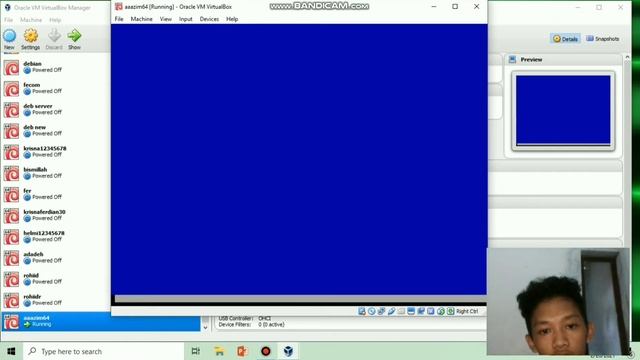Open the File menu in the VM window
The width and height of the screenshot is (640, 360).
tap(119, 19)
